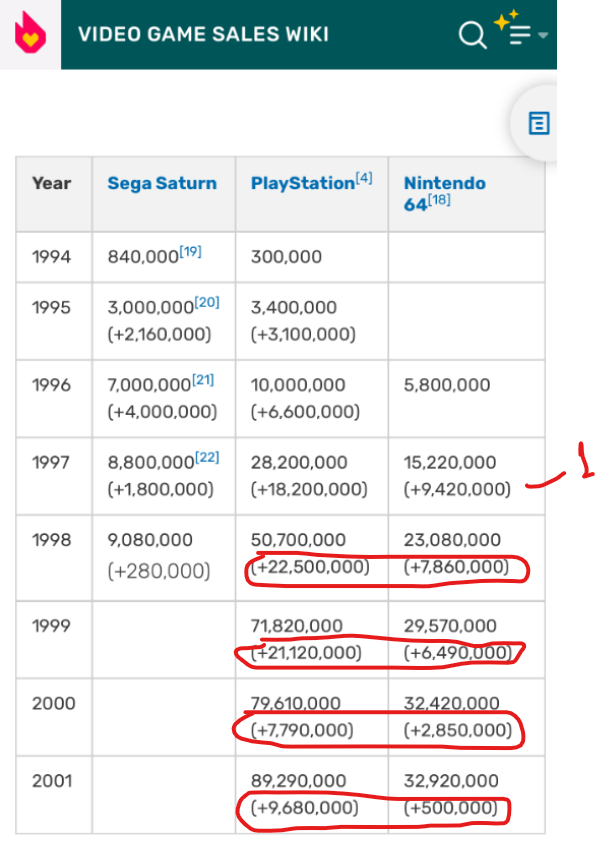This screenshot has height=846, width=595.
Task: Open citation [4] next to PlayStation
Action: tap(364, 178)
